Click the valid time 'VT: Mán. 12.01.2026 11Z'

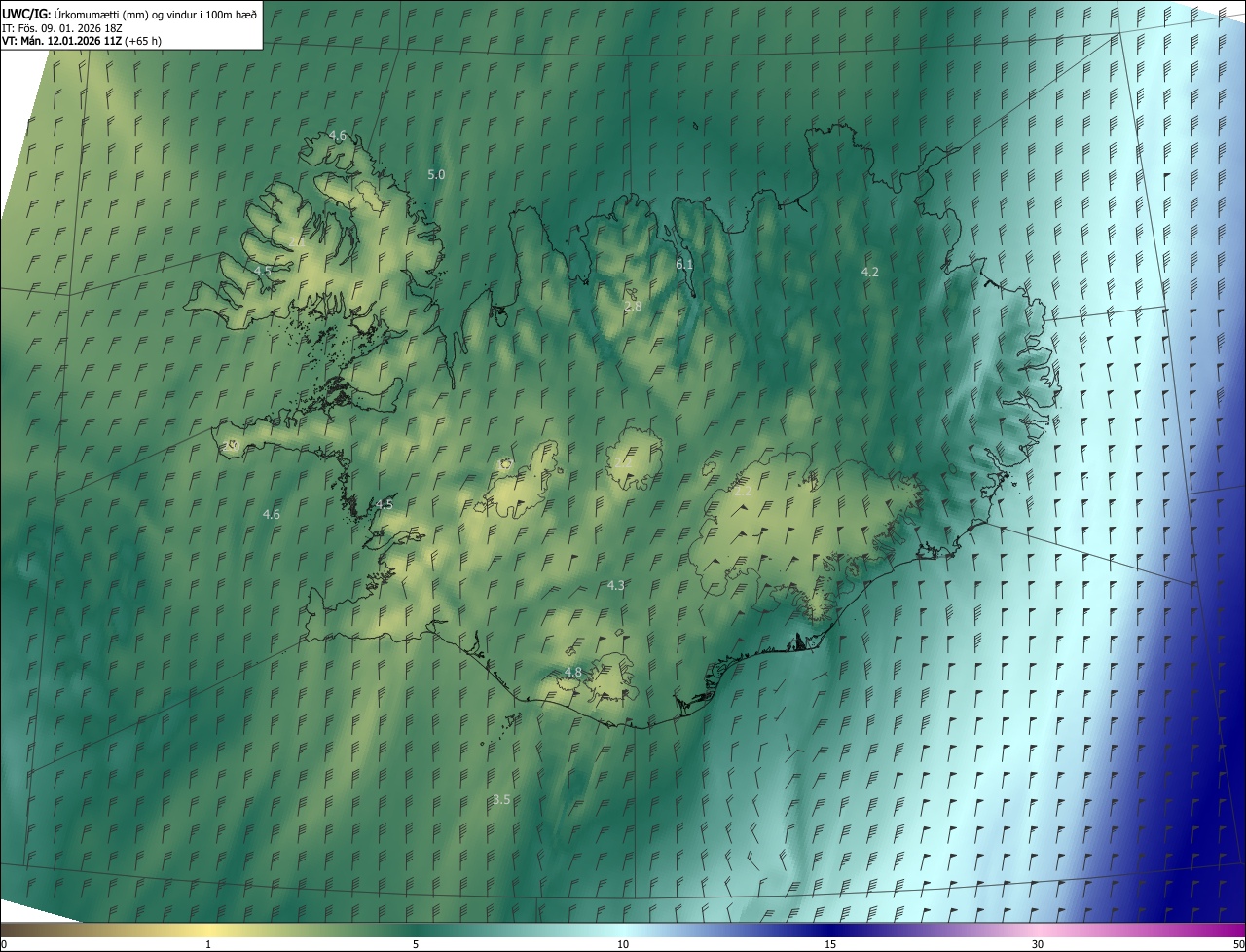[61, 41]
